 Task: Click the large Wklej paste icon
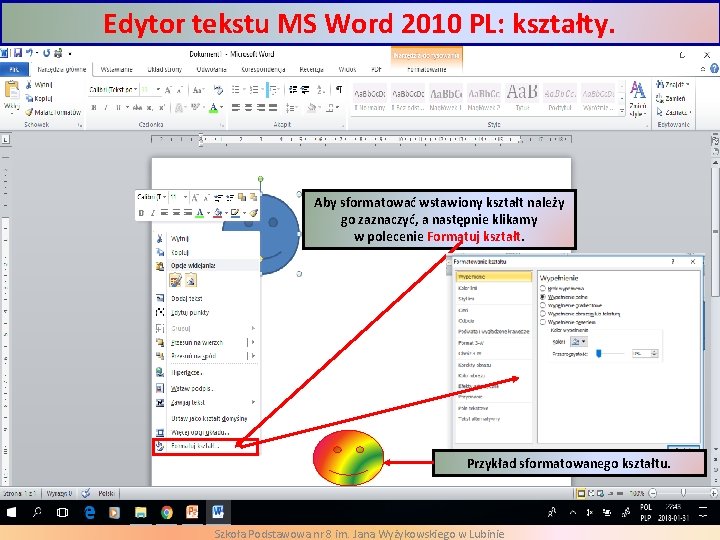(x=11, y=89)
